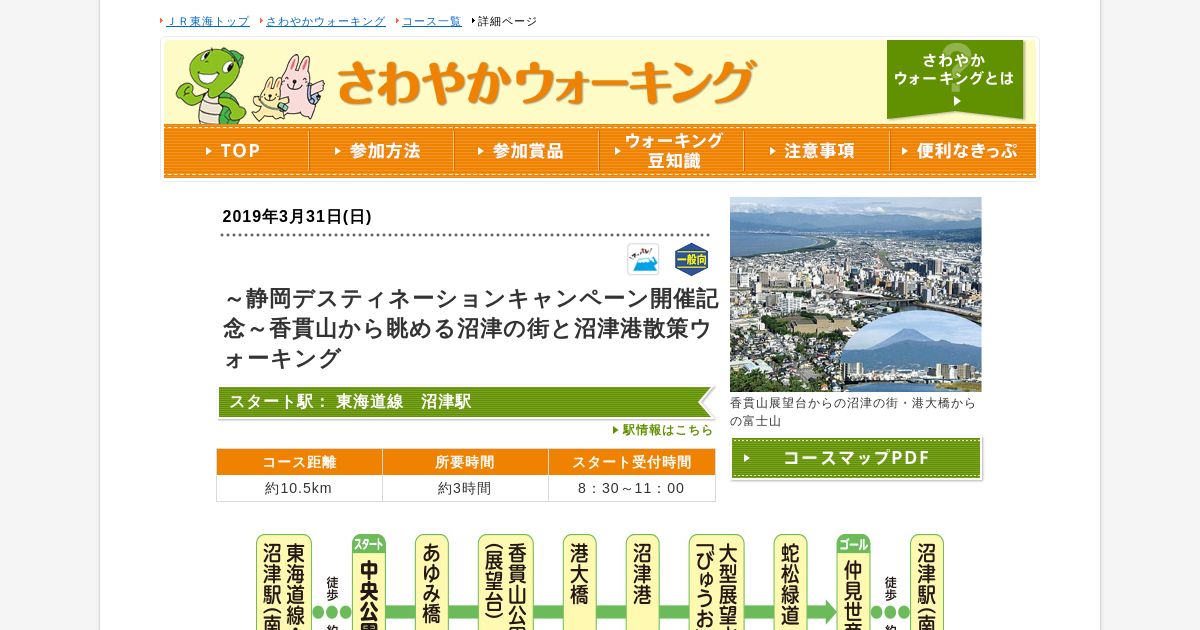Image resolution: width=1200 pixels, height=630 pixels.
Task: Click the Mt. Fuji scenery course icon
Action: [643, 259]
